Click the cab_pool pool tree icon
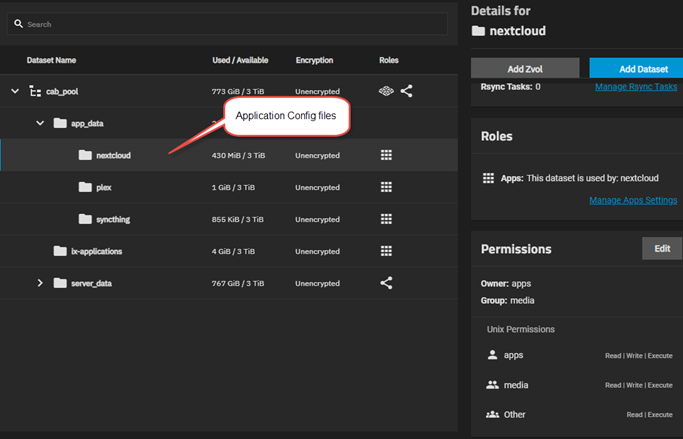This screenshot has height=439, width=683. click(35, 91)
